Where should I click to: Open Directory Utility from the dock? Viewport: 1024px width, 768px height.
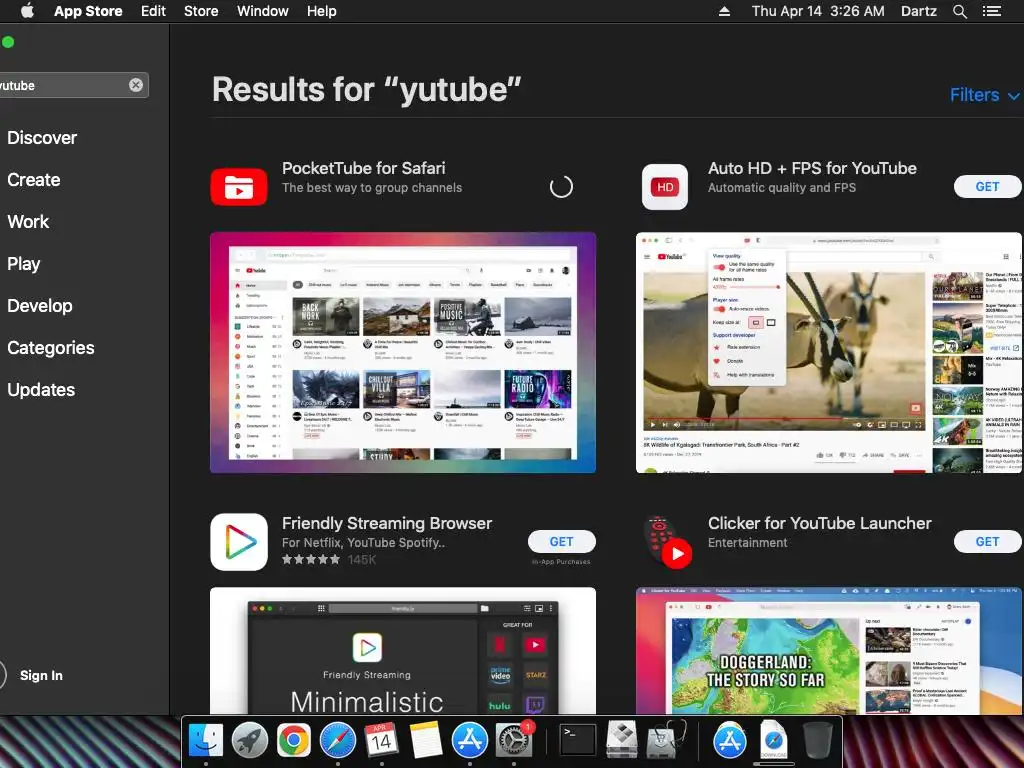[x=665, y=740]
